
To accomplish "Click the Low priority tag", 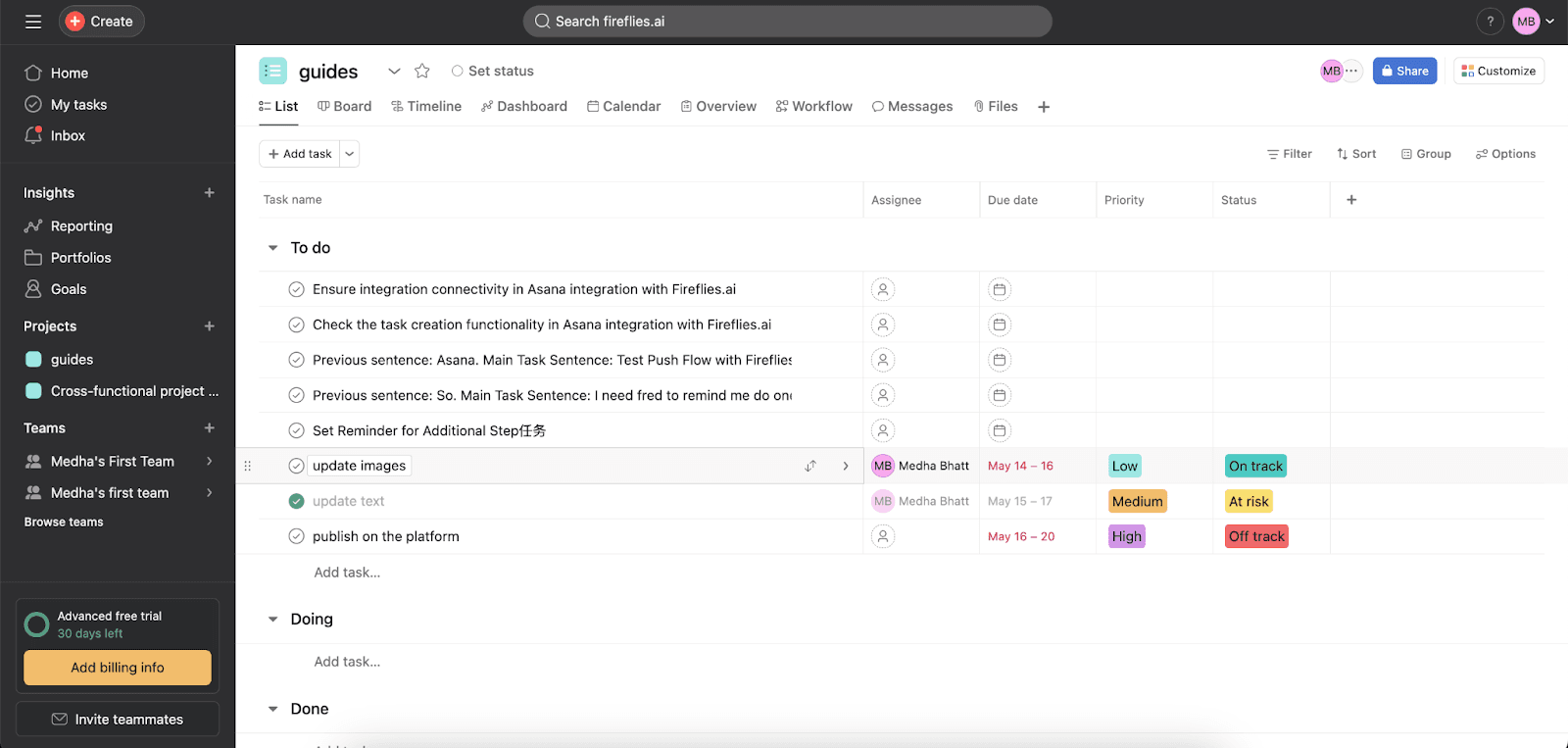I will point(1125,467).
